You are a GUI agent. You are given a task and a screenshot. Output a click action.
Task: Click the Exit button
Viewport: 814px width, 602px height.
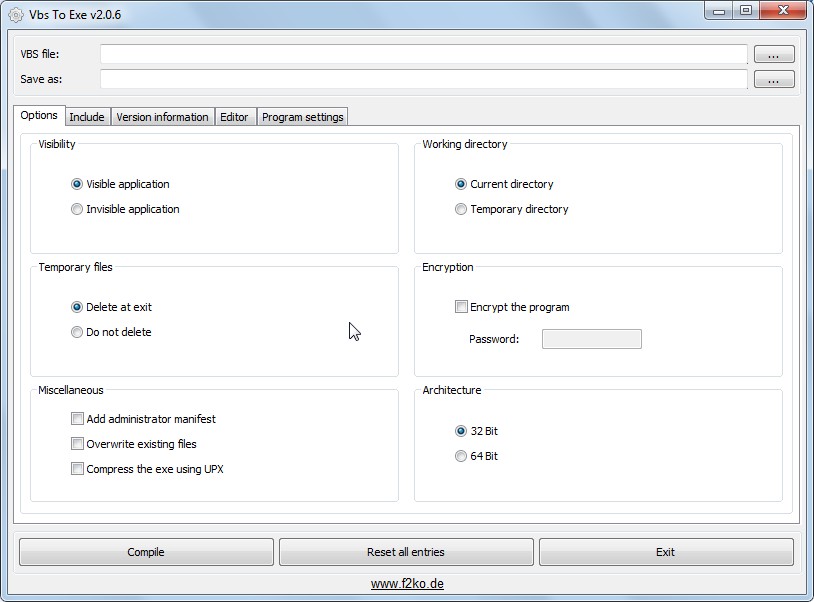point(666,552)
